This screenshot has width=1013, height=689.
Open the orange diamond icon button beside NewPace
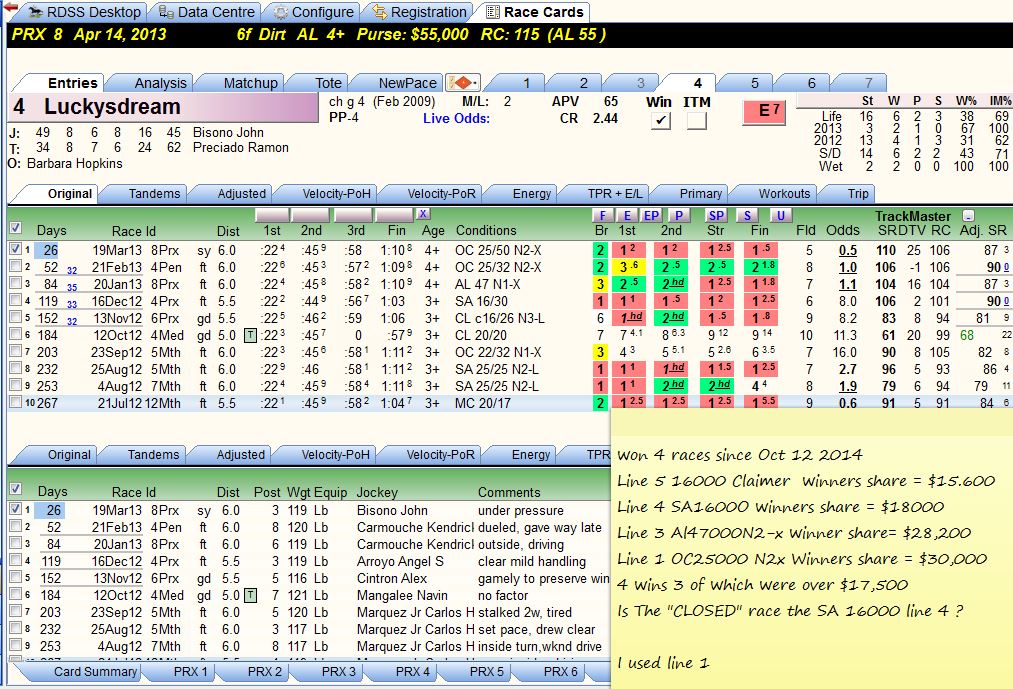pyautogui.click(x=463, y=83)
